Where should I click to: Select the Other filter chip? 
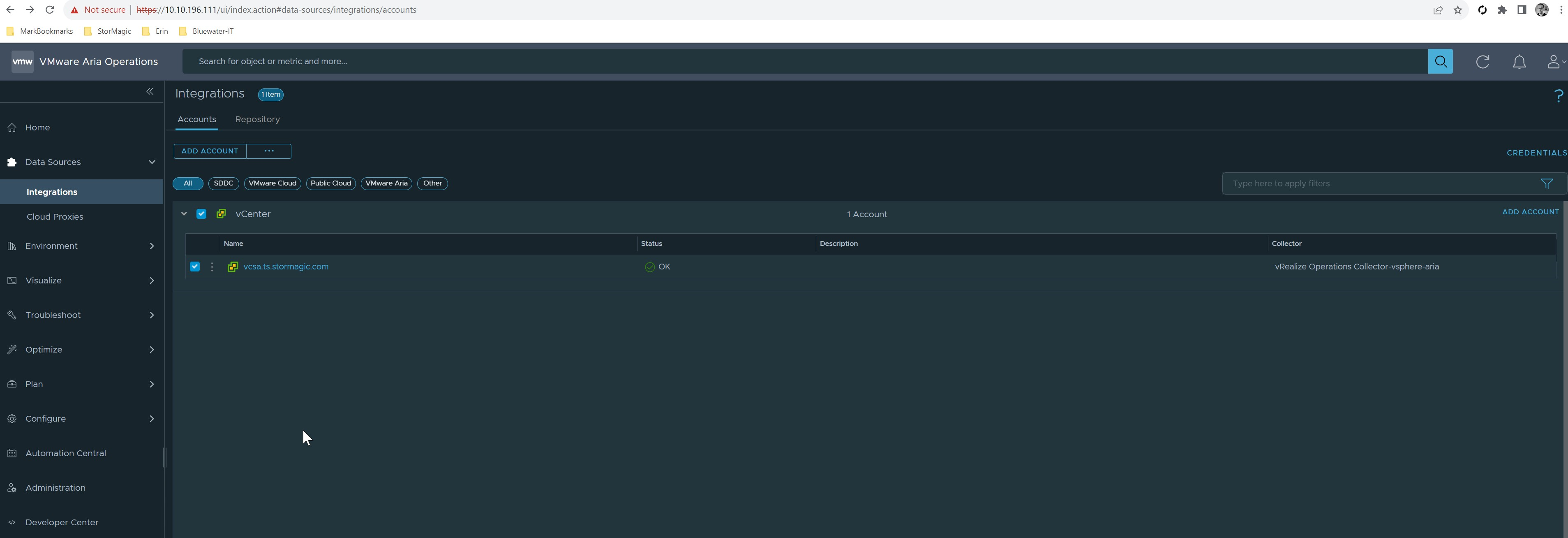pos(432,183)
